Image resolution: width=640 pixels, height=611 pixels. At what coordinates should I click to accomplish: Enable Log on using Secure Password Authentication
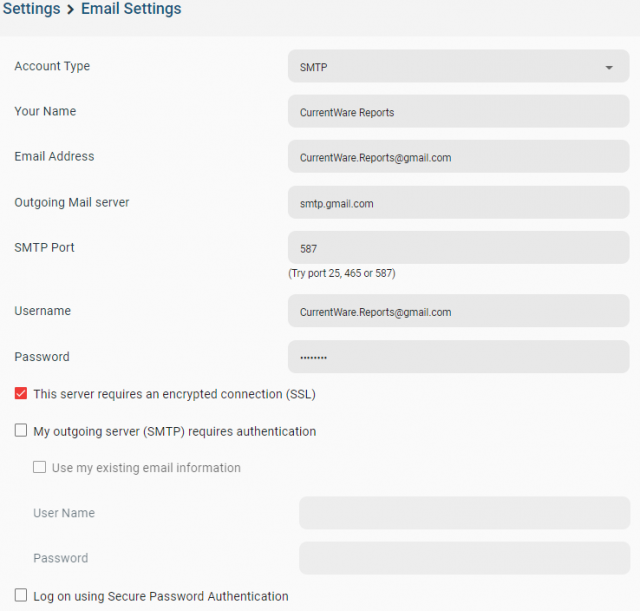[x=21, y=595]
